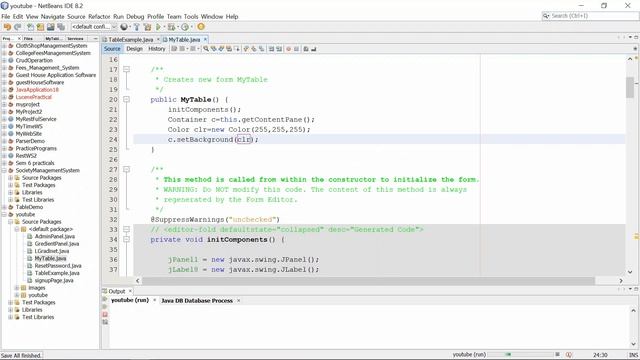Open the Tools menu
This screenshot has width=640, height=360.
[191, 16]
